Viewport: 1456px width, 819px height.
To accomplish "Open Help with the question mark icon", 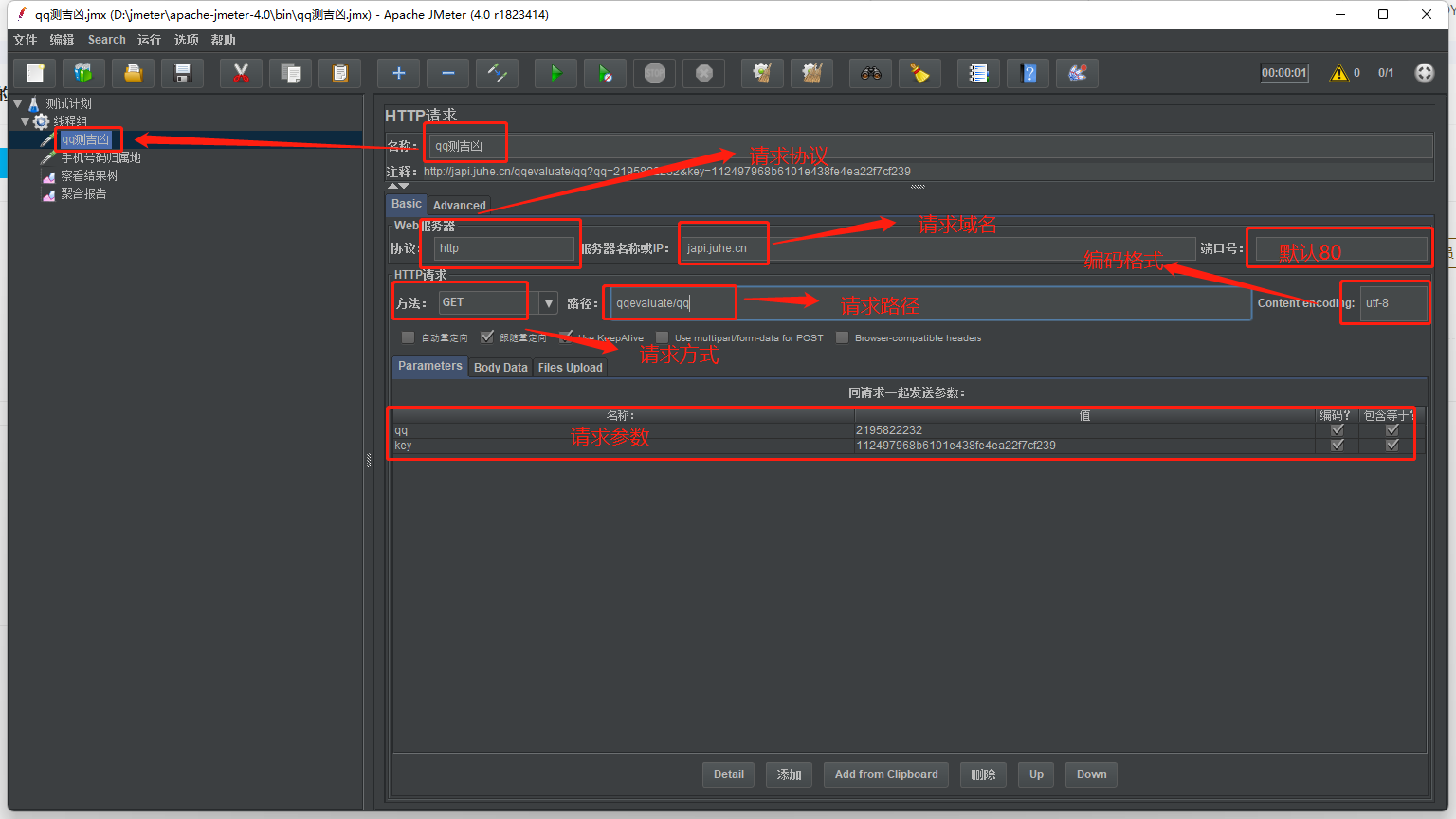I will 1028,73.
